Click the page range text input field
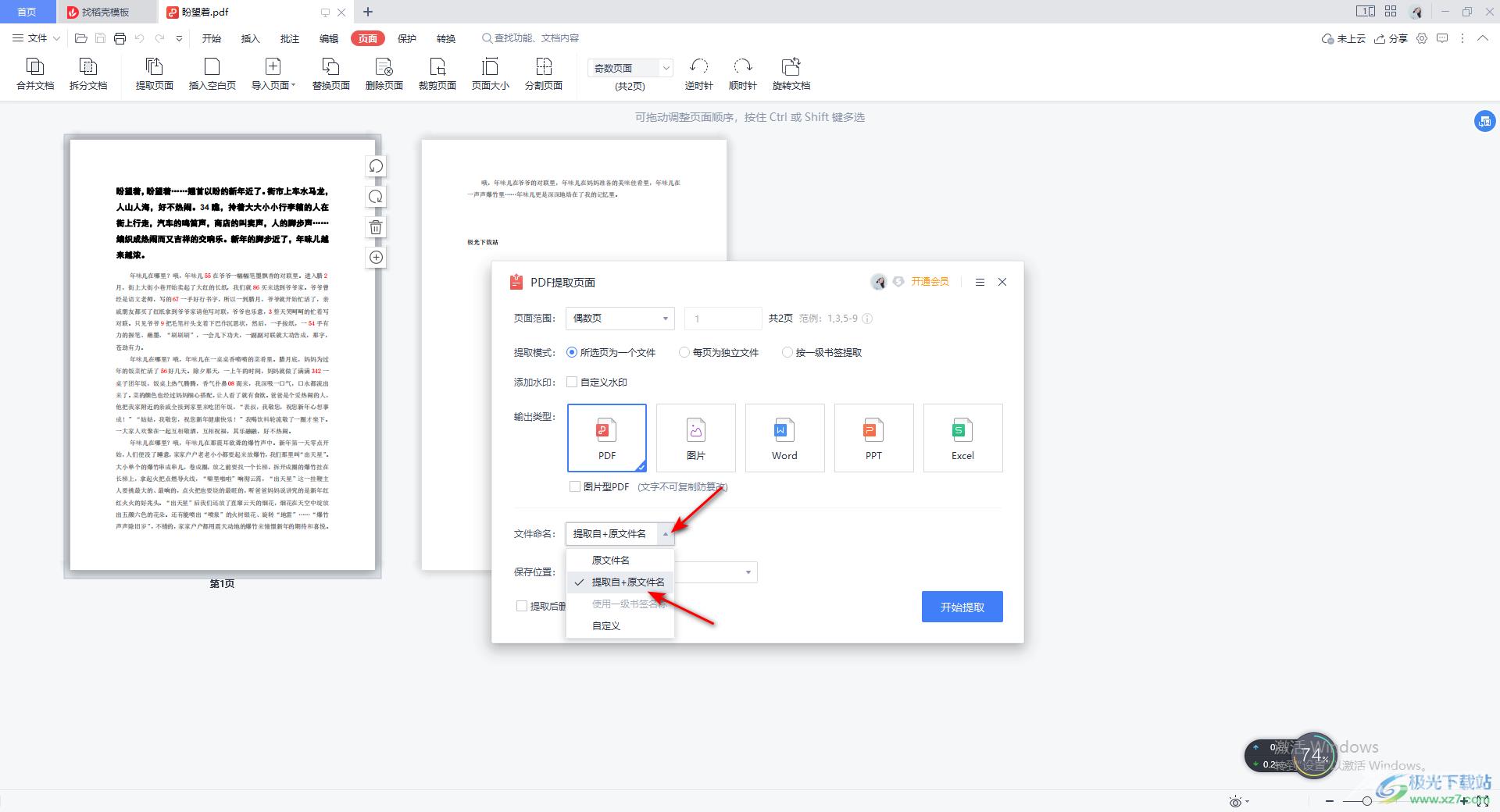The width and height of the screenshot is (1500, 812). click(723, 319)
